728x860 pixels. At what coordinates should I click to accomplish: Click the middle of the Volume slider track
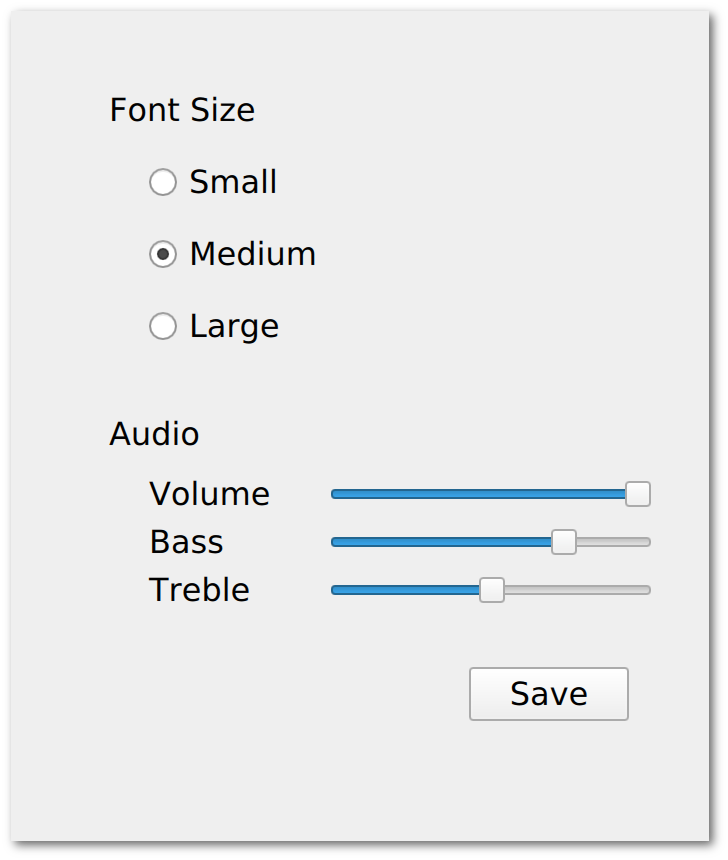tap(490, 493)
